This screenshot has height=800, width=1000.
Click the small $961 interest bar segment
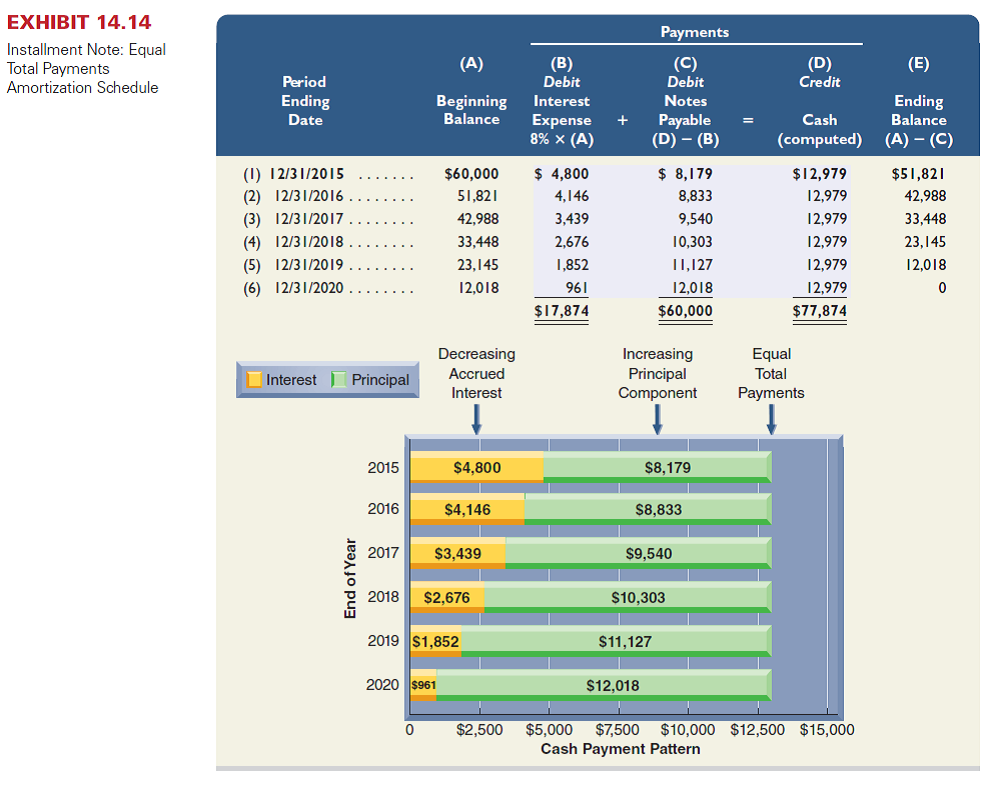(423, 685)
